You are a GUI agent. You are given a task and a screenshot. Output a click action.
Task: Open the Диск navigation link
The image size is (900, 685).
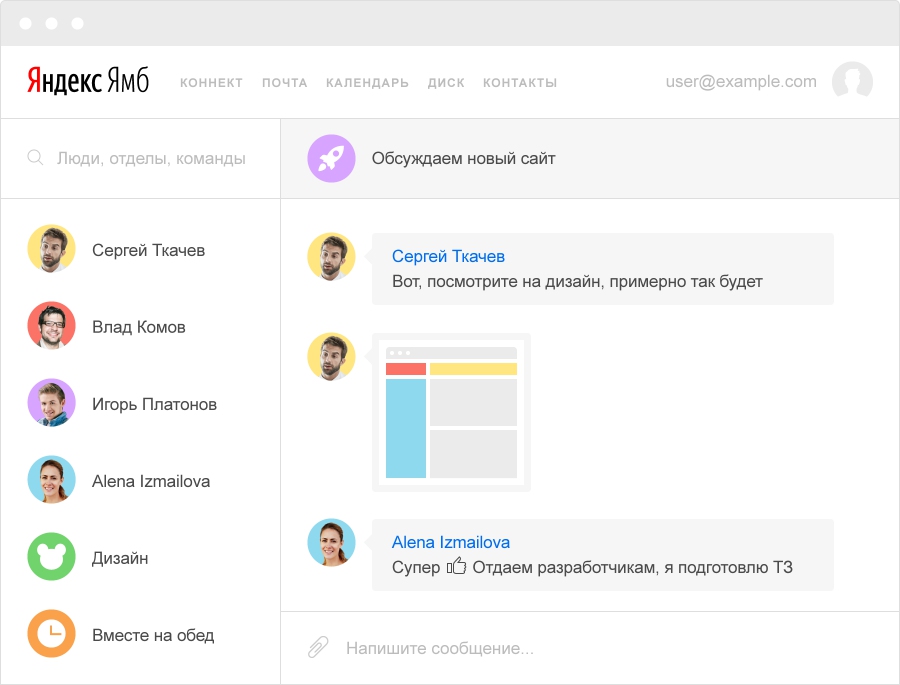tap(446, 83)
